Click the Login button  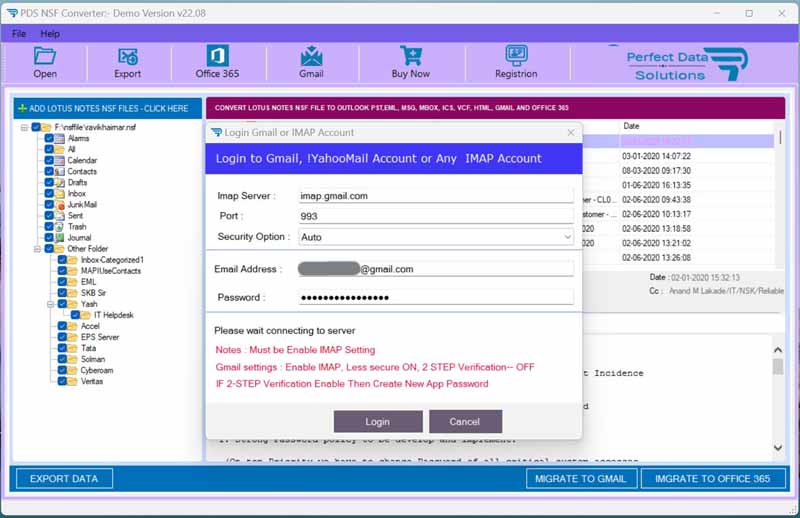(378, 422)
